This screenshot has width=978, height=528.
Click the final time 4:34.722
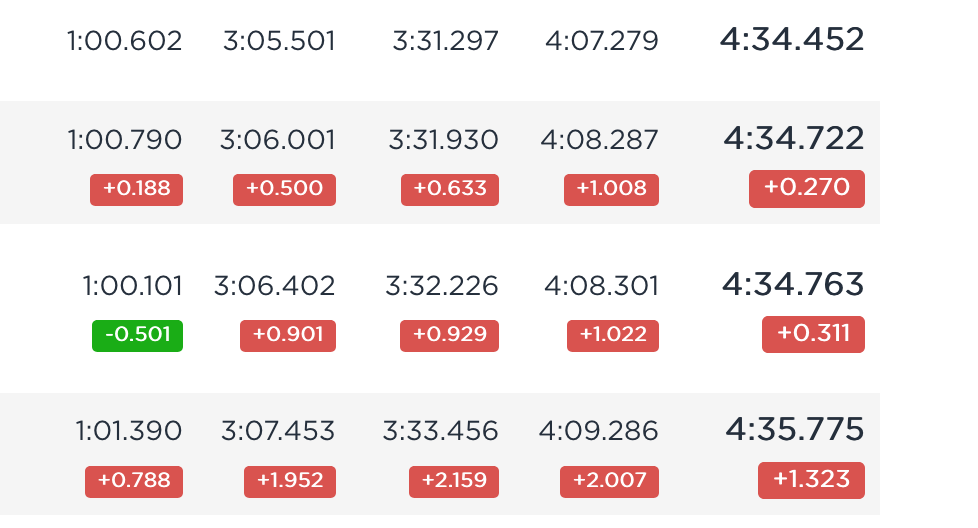pyautogui.click(x=794, y=138)
